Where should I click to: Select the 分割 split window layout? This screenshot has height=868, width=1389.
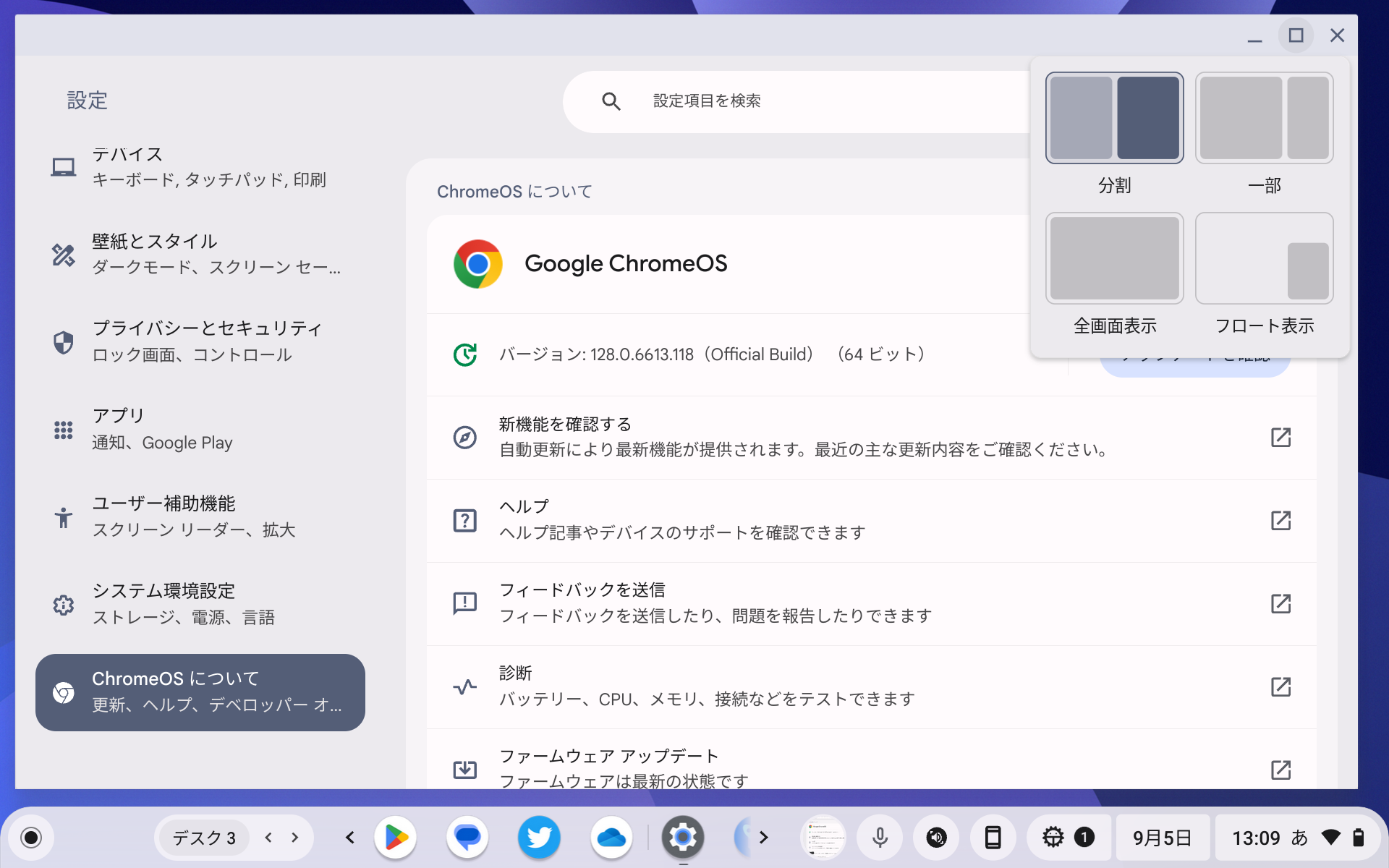tap(1113, 118)
